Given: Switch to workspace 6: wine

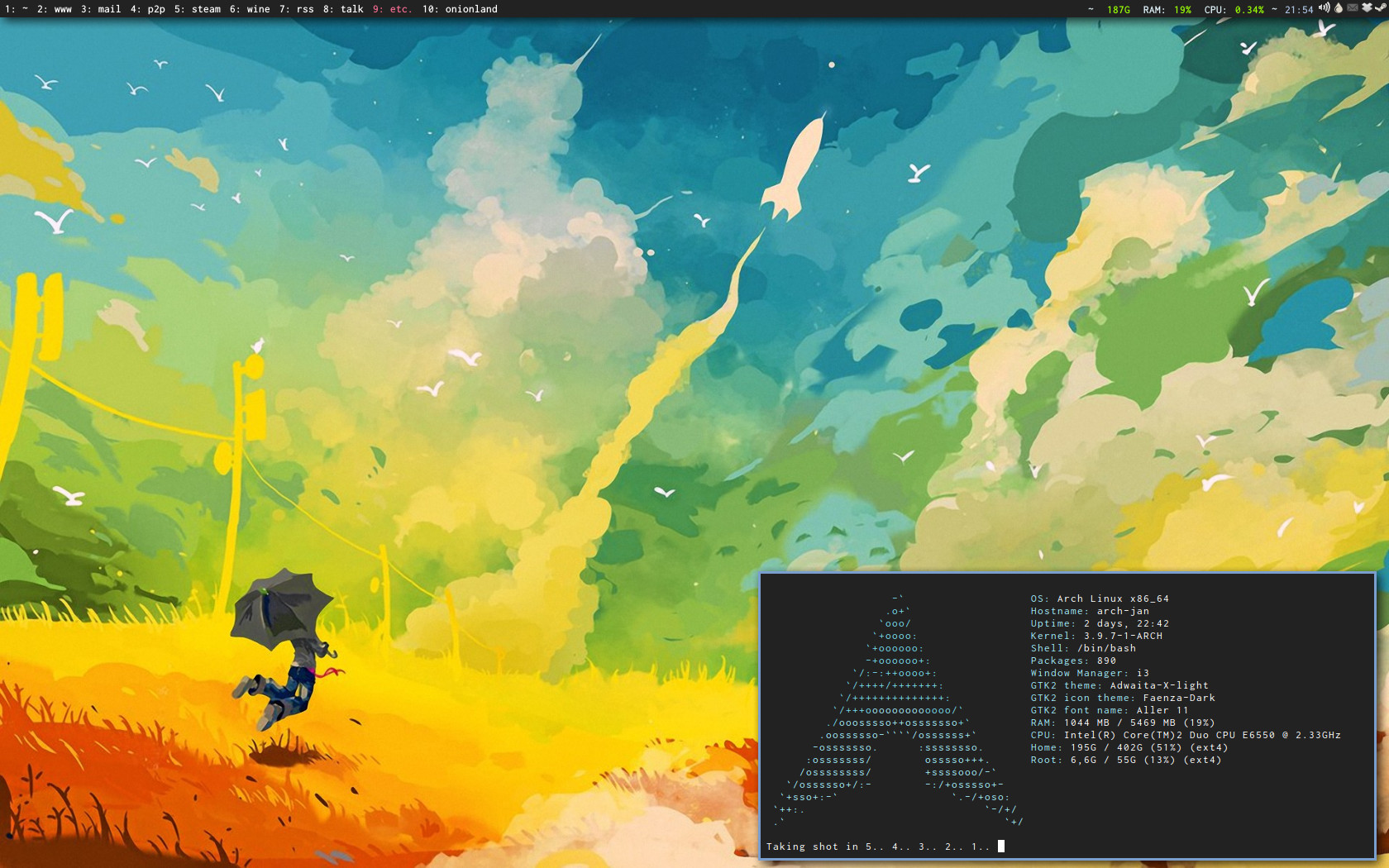Looking at the screenshot, I should pos(250,9).
